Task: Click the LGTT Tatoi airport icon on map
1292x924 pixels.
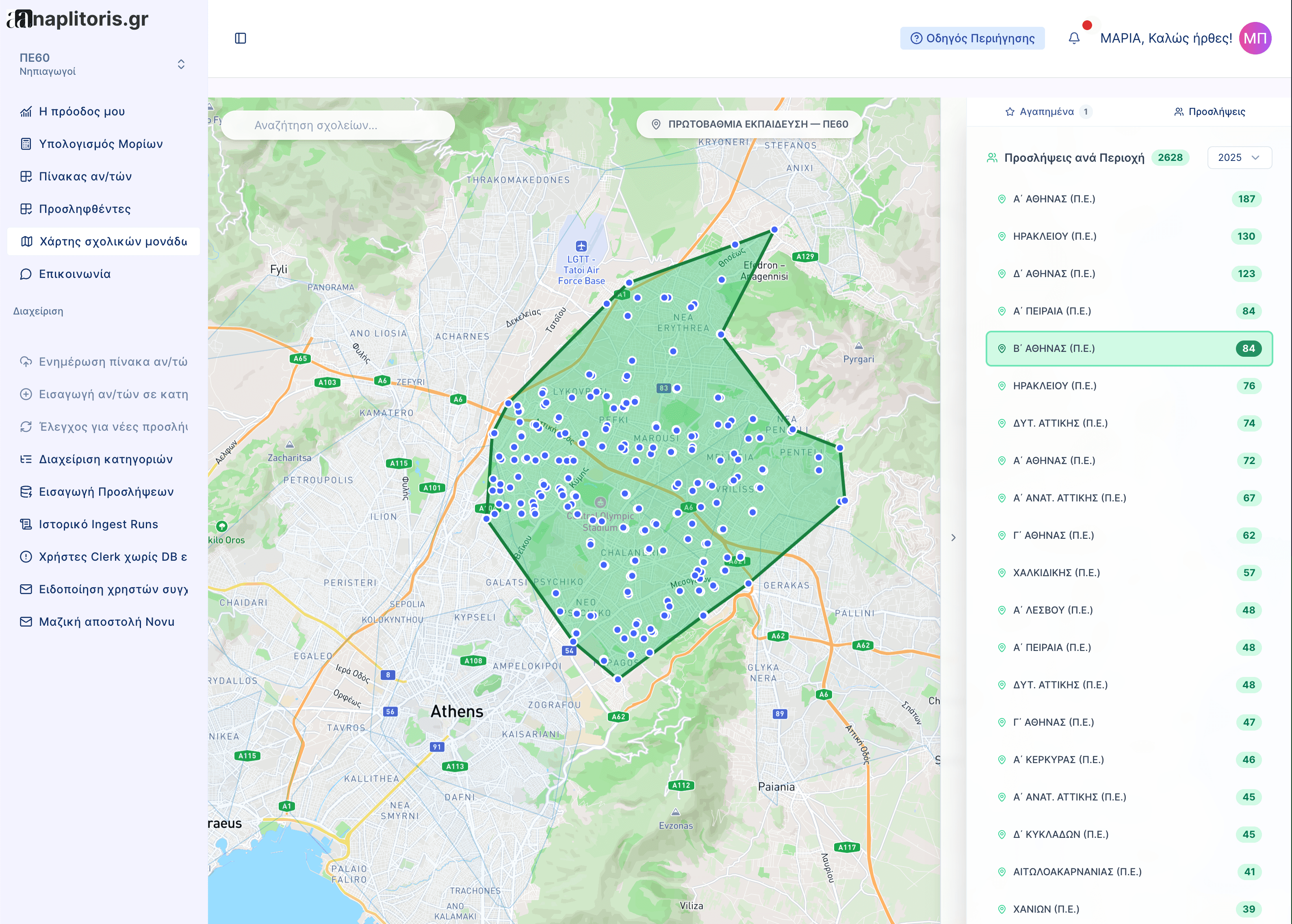Action: click(x=581, y=246)
